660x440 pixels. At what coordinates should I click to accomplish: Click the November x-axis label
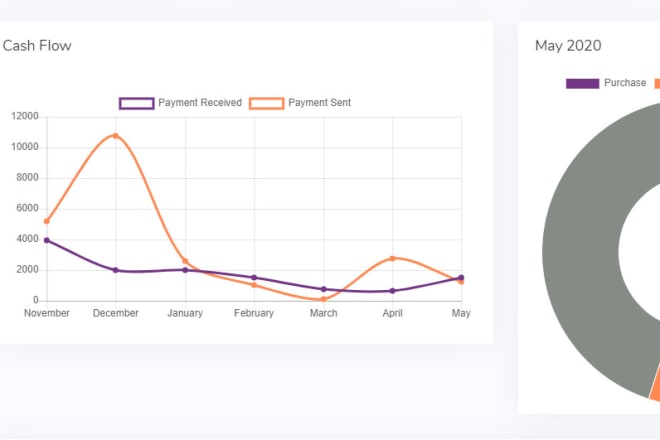pos(47,313)
